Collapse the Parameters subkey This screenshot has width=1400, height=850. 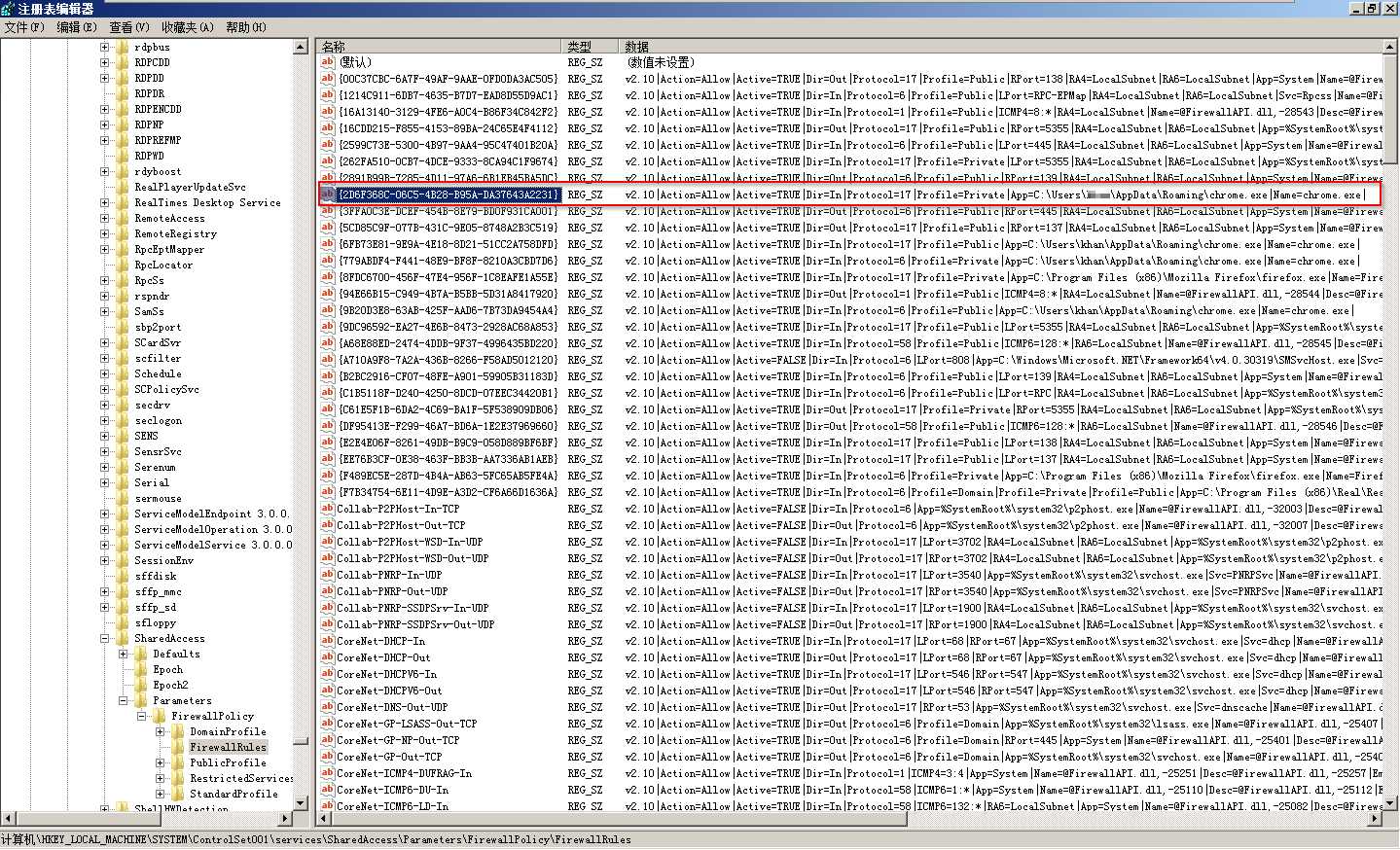pos(123,700)
